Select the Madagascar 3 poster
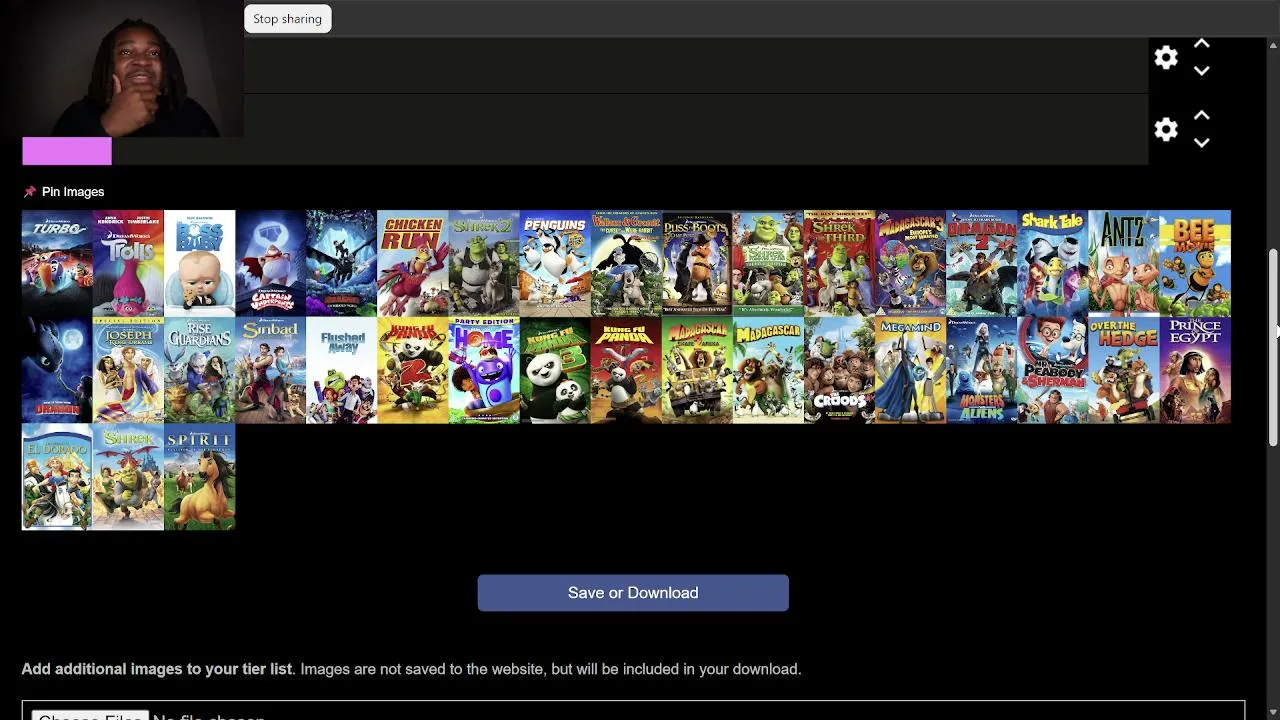Viewport: 1280px width, 720px height. (x=909, y=263)
